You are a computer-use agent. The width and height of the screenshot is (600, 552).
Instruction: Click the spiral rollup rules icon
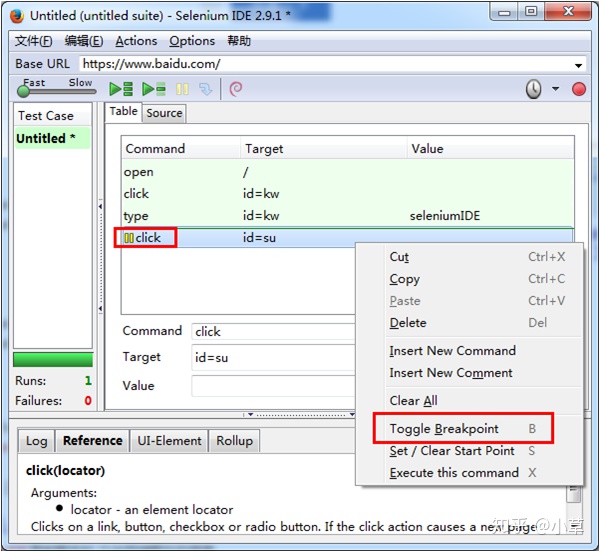236,89
